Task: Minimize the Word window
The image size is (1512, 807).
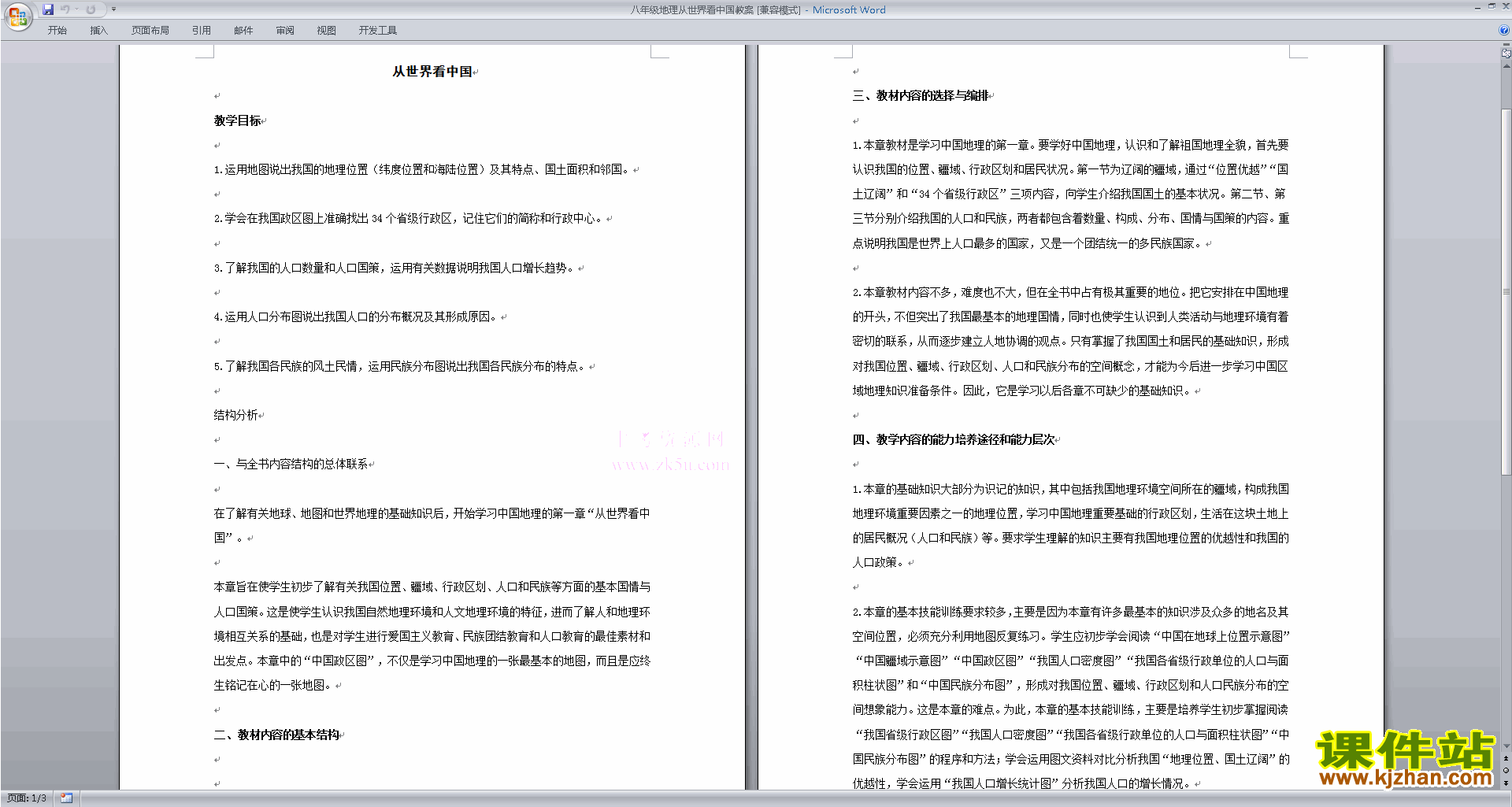Action: [x=1477, y=7]
